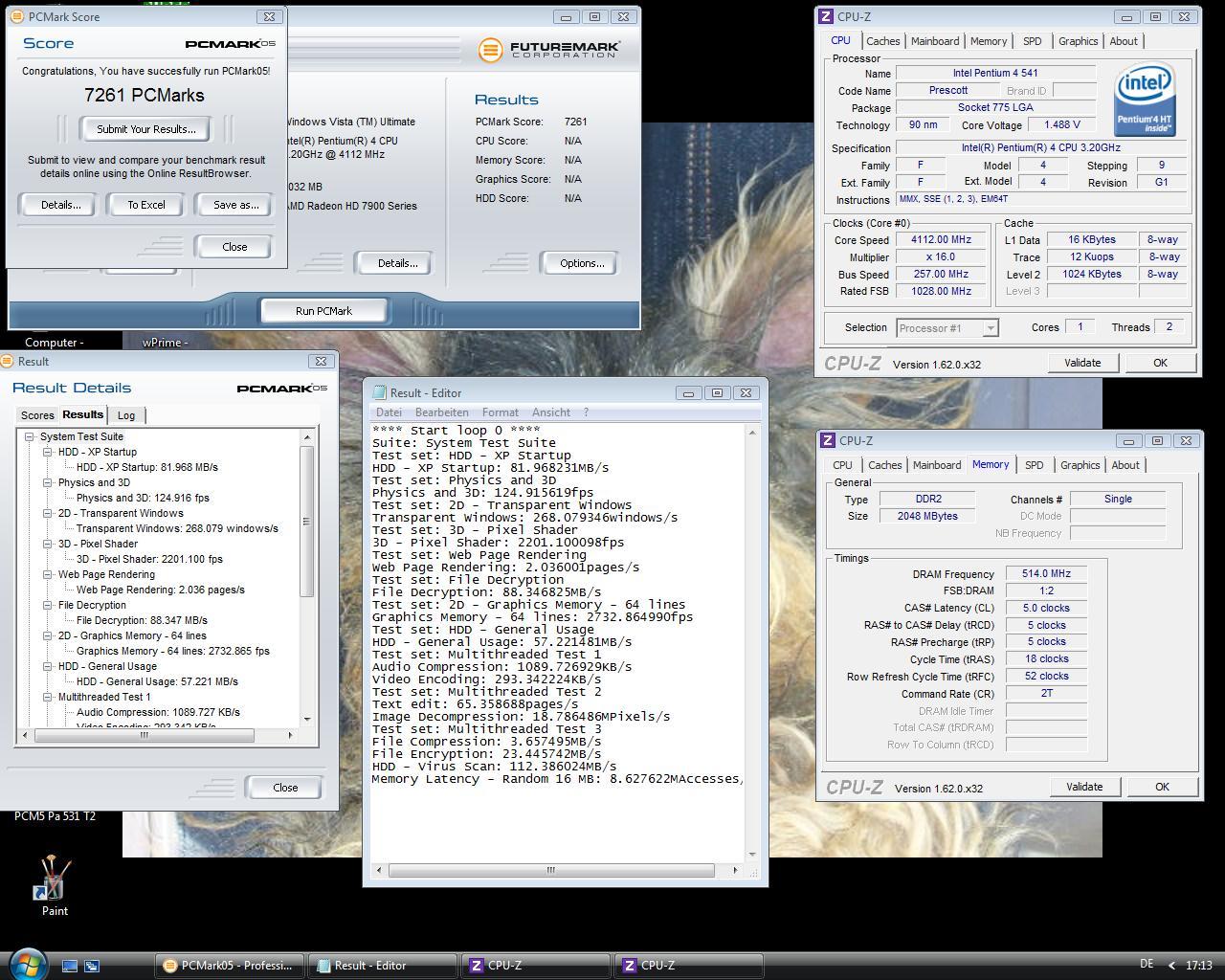Open SPD tab in Memory CPU-Z window
1225x980 pixels.
click(x=1034, y=465)
